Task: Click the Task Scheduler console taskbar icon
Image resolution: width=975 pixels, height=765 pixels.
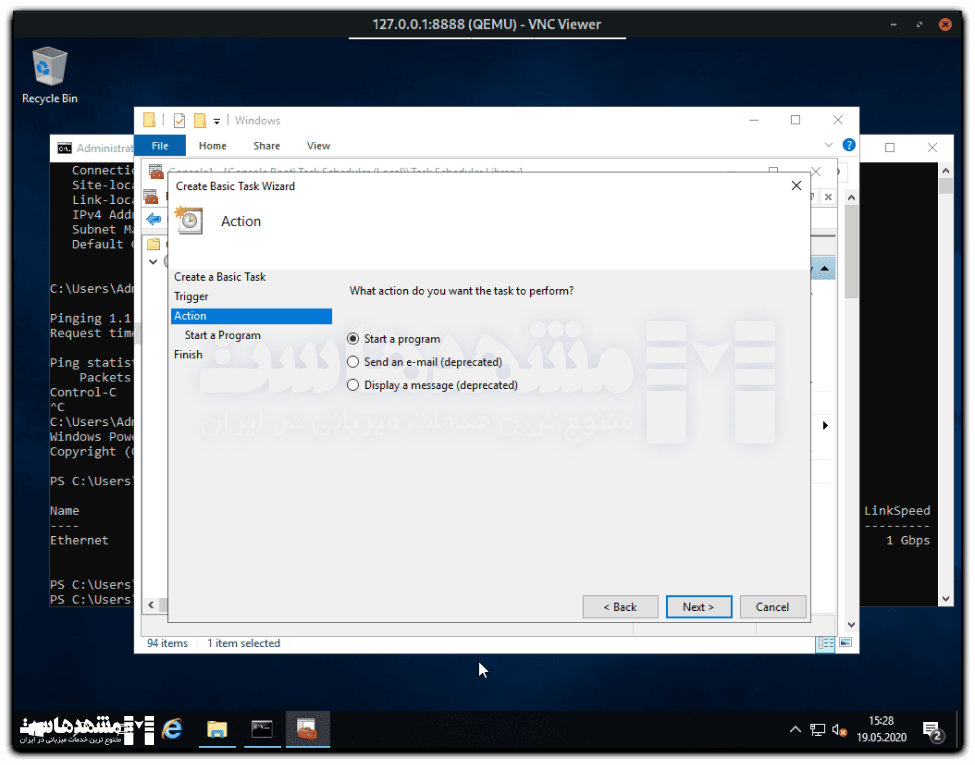Action: (x=307, y=730)
